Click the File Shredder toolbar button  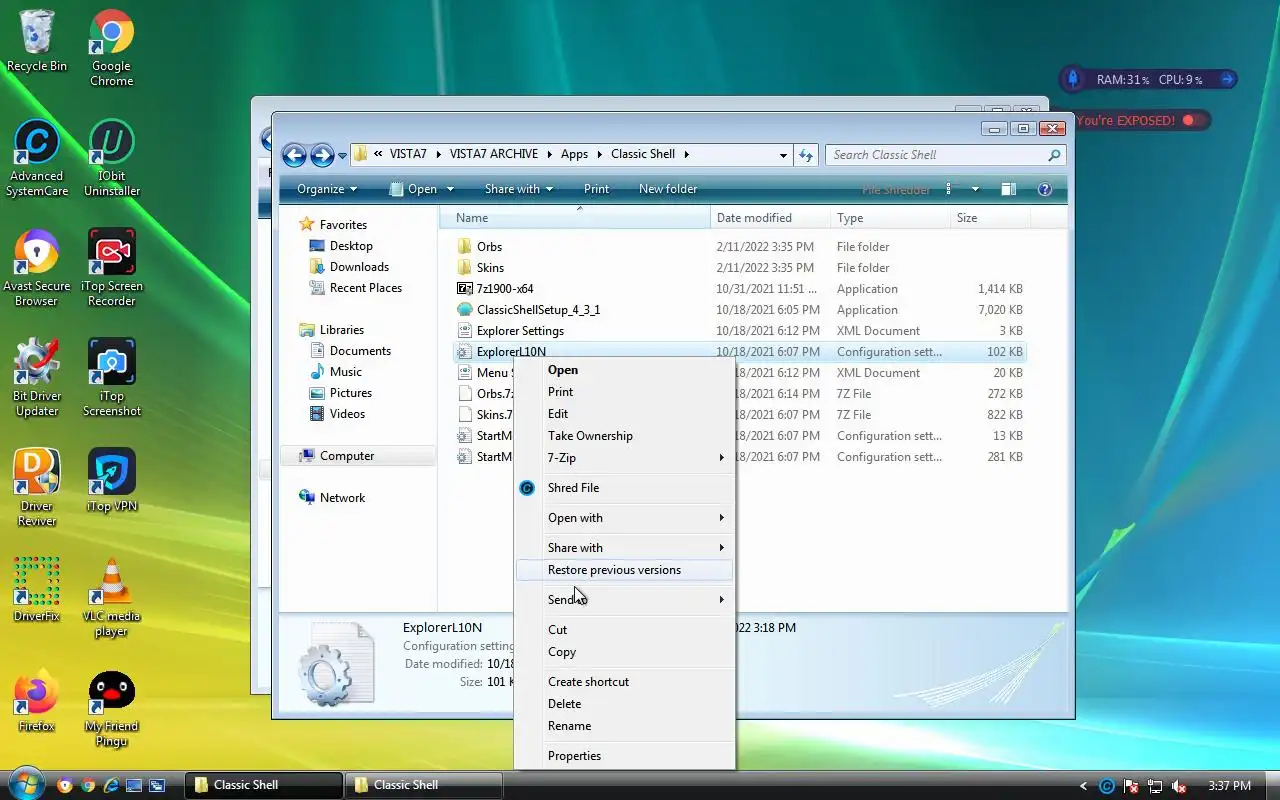click(896, 189)
